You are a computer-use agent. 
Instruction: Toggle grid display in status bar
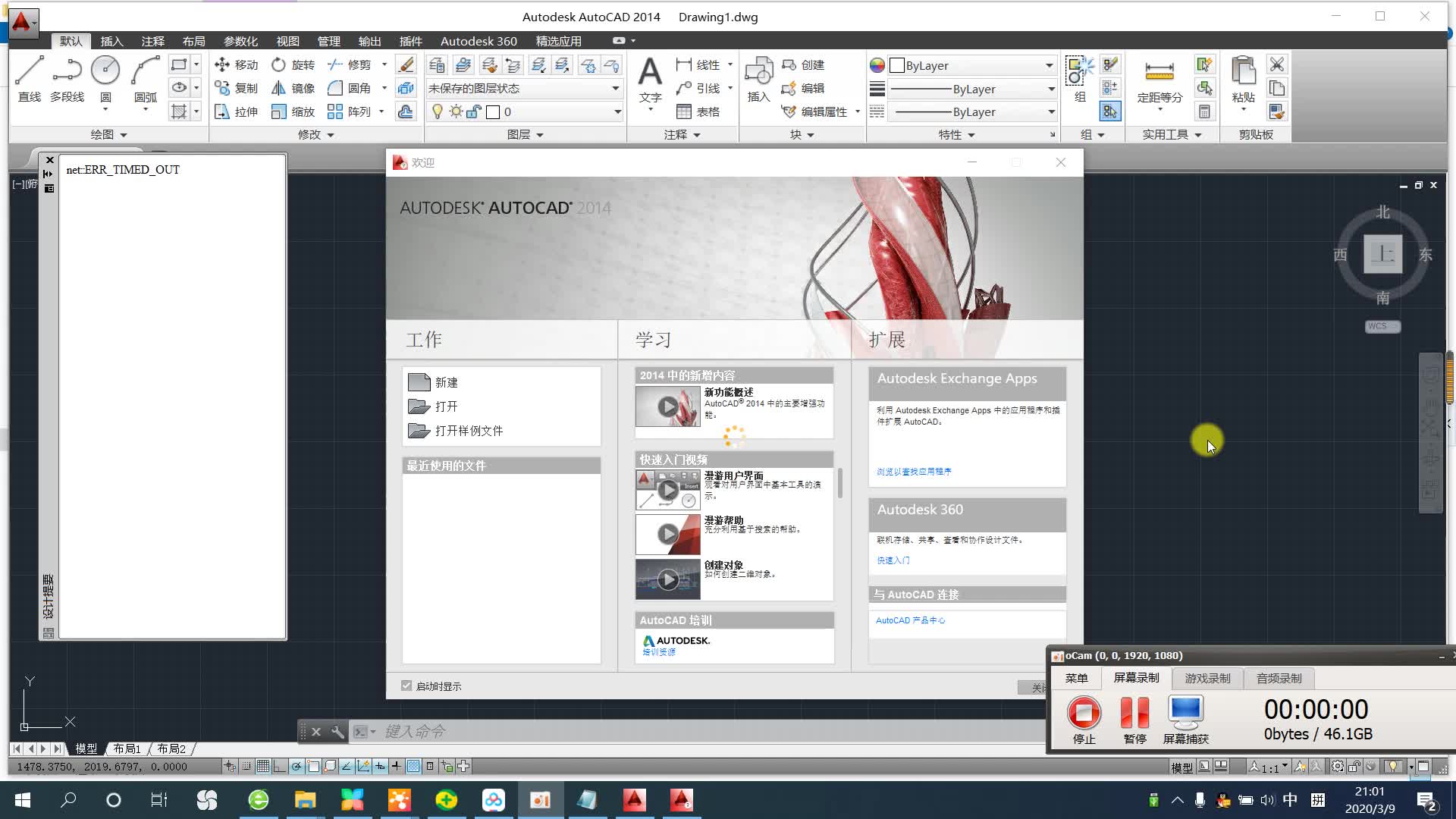[262, 767]
